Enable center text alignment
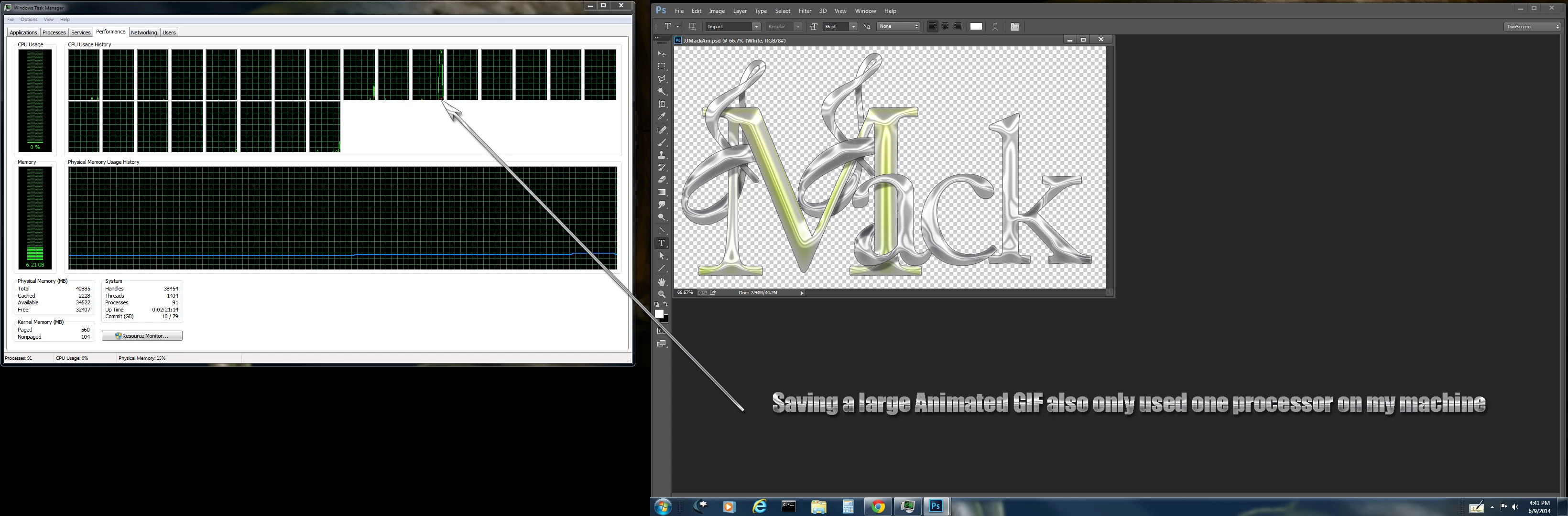This screenshot has width=1568, height=516. coord(945,27)
